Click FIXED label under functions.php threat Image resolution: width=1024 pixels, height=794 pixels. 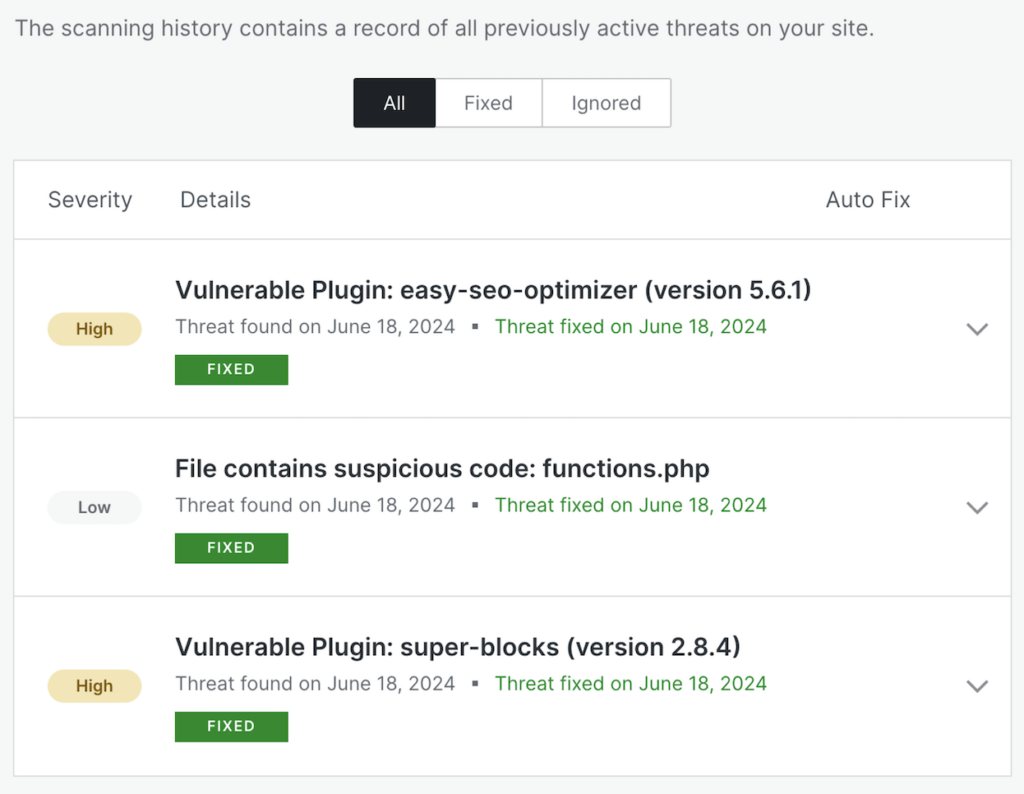coord(231,548)
